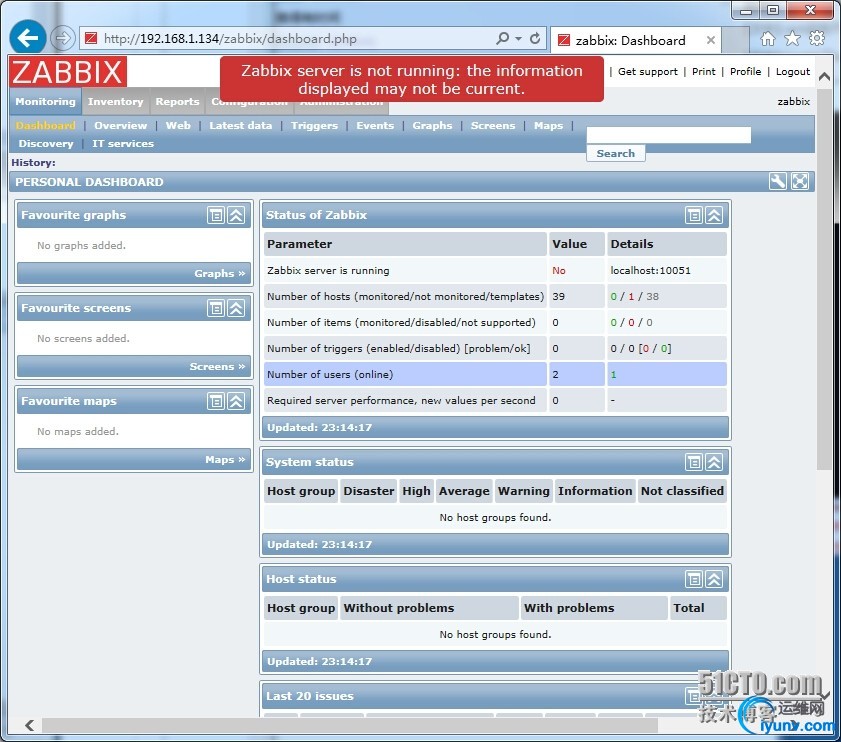Image resolution: width=841 pixels, height=742 pixels.
Task: Click the Logout link
Action: point(793,72)
